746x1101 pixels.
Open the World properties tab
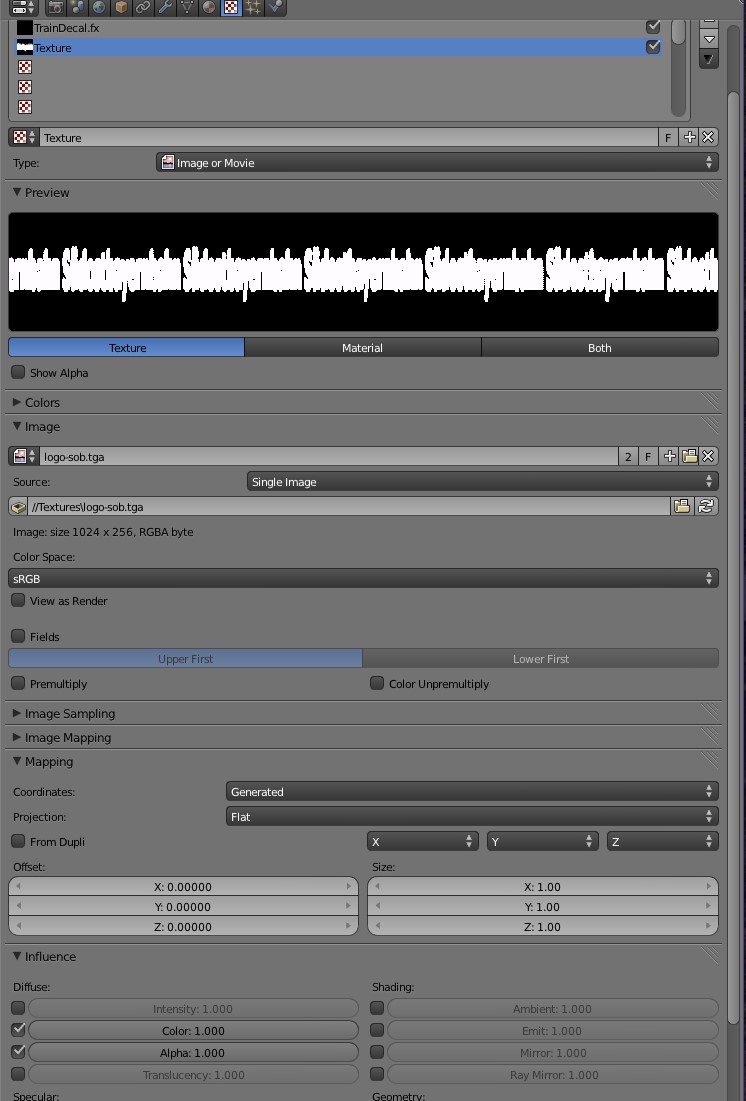(99, 8)
